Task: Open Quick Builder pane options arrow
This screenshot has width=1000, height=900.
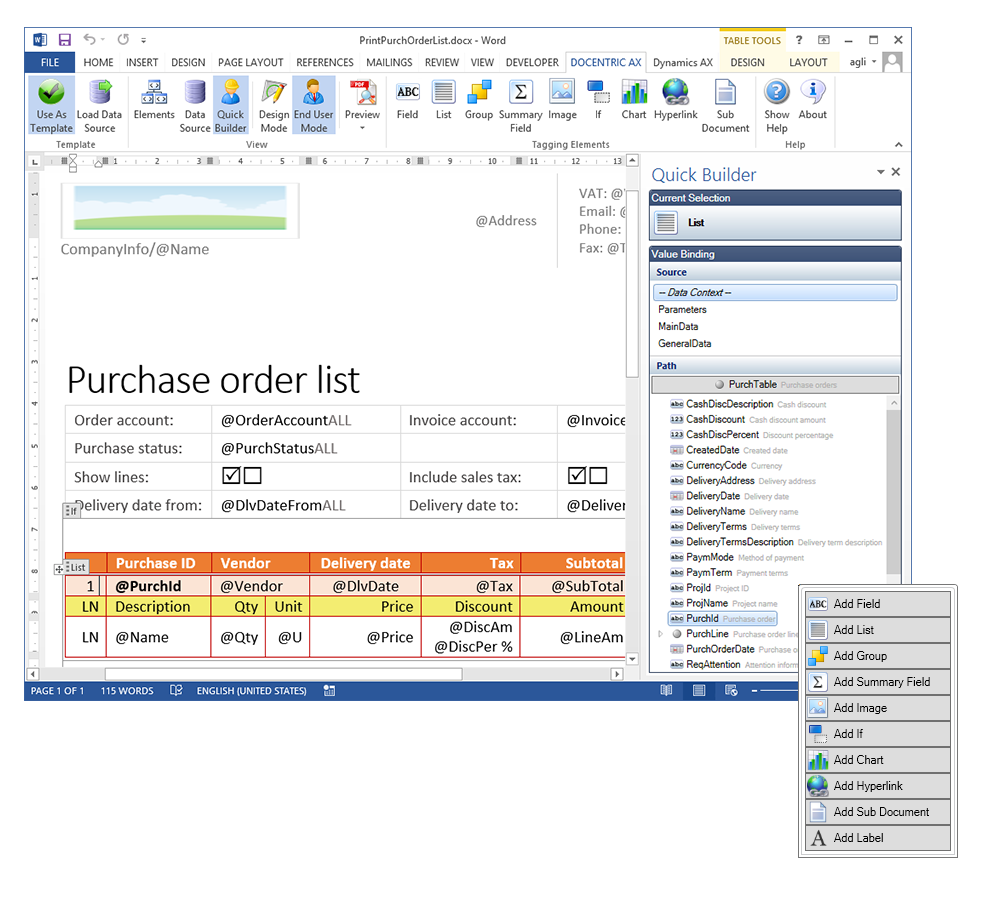Action: tap(881, 172)
